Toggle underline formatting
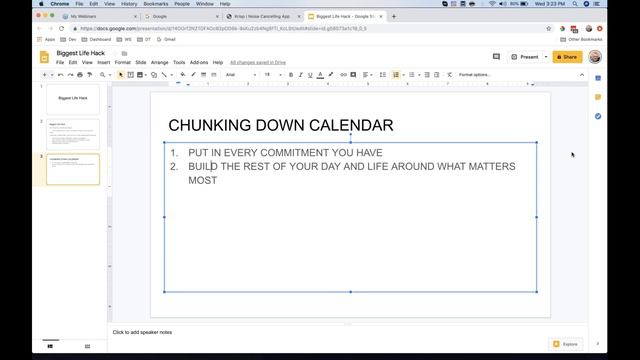 coord(310,75)
